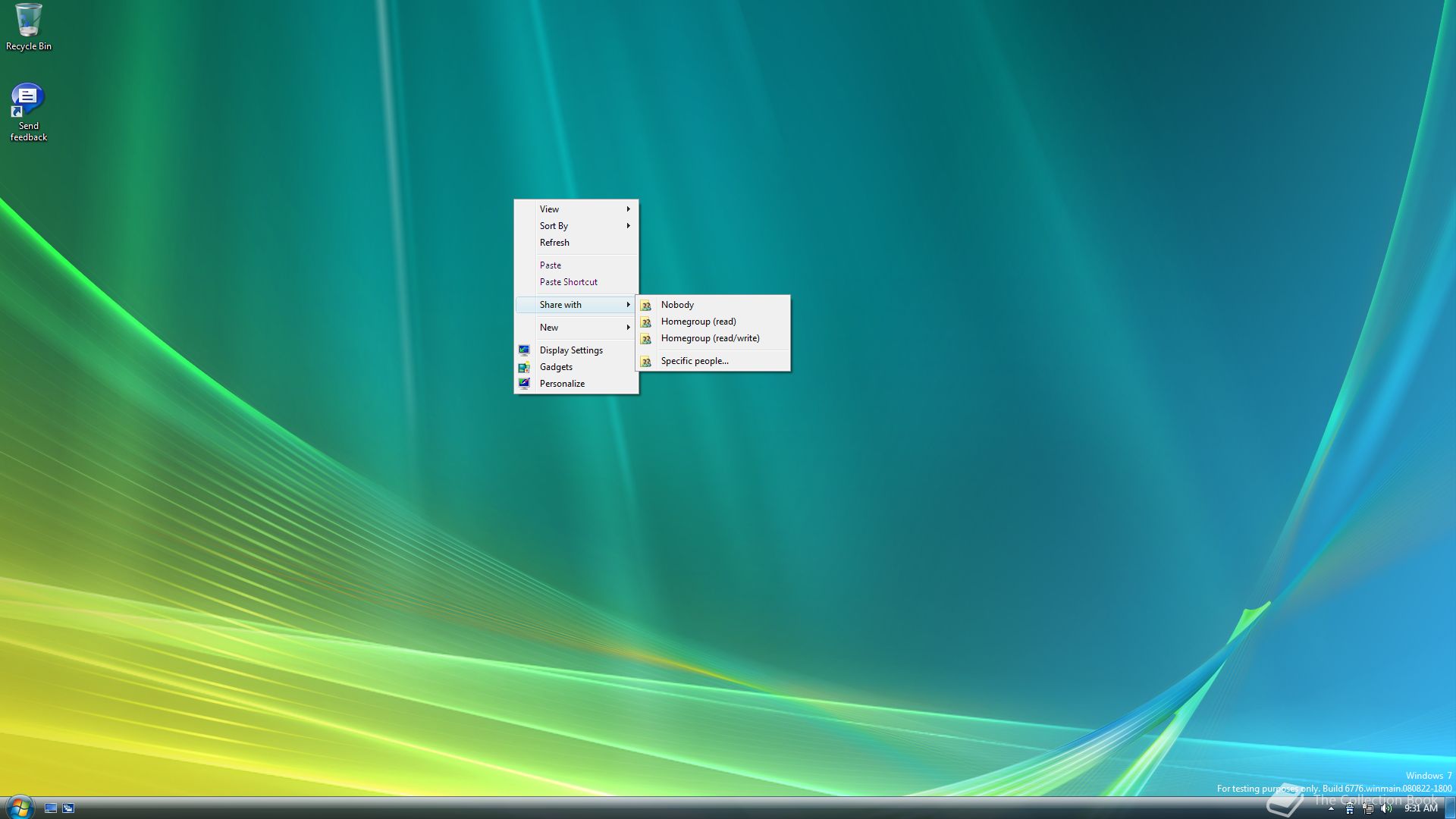The width and height of the screenshot is (1456, 819).
Task: Open the Recycle Bin desktop icon
Action: tap(29, 27)
